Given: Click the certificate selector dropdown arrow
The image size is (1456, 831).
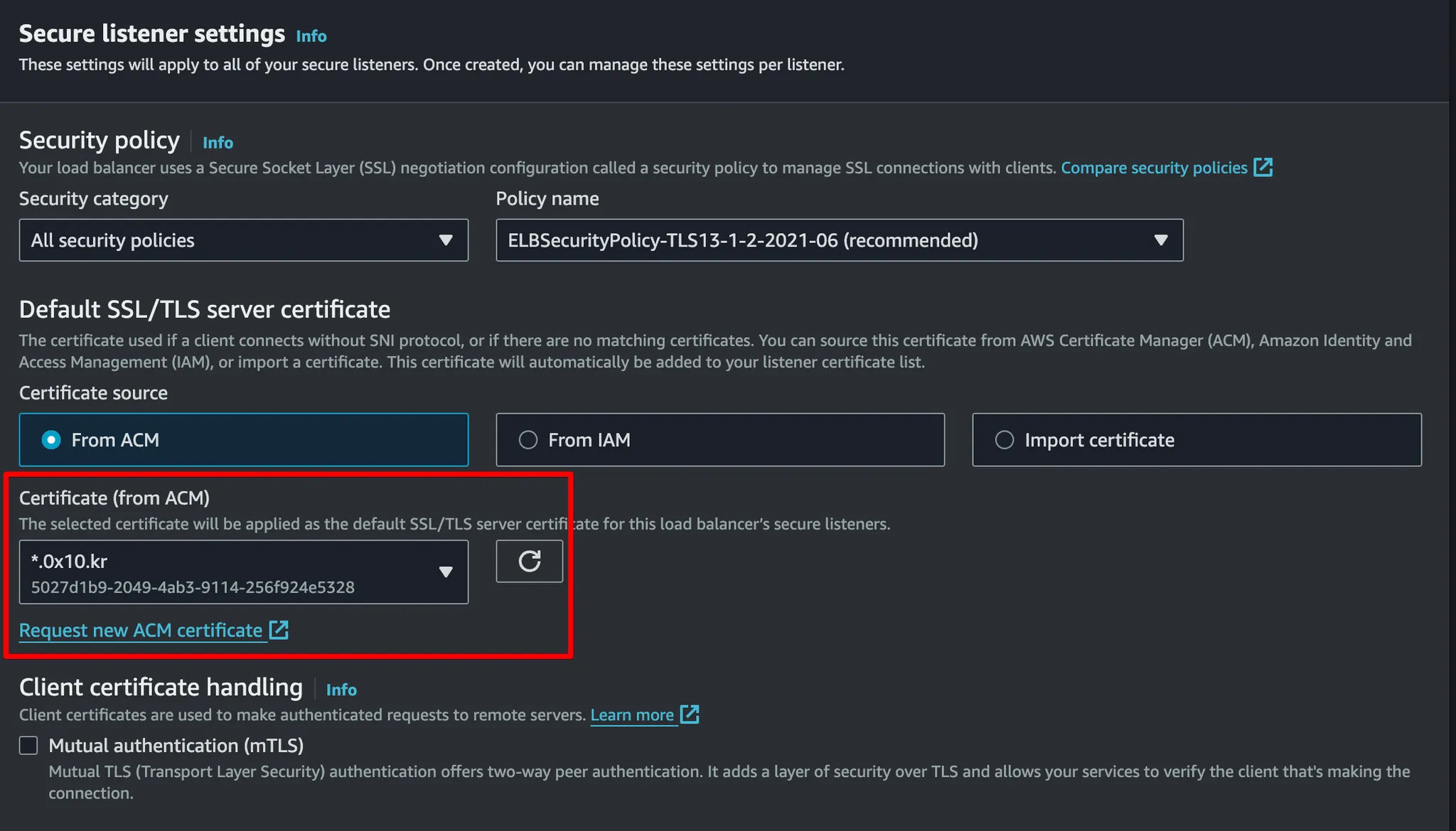Looking at the screenshot, I should click(446, 572).
